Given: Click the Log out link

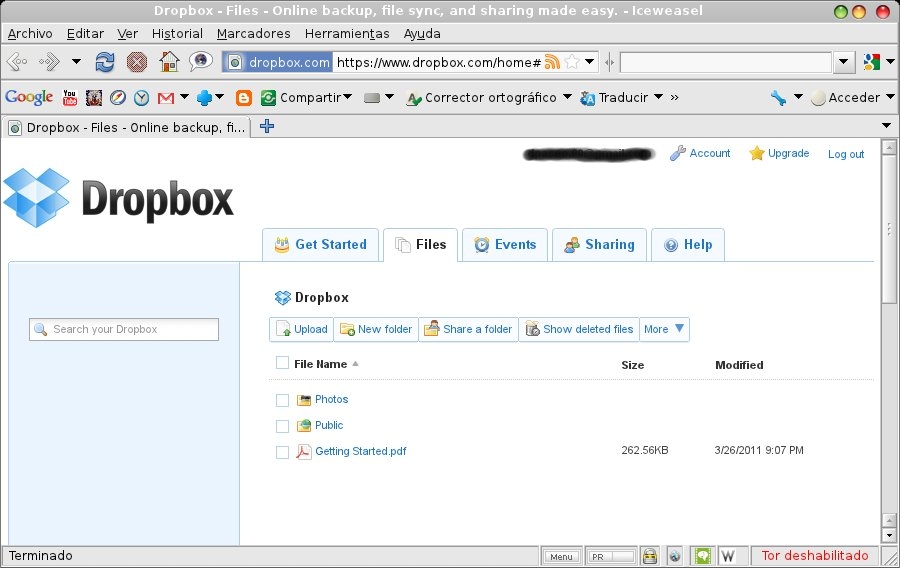Looking at the screenshot, I should 846,154.
